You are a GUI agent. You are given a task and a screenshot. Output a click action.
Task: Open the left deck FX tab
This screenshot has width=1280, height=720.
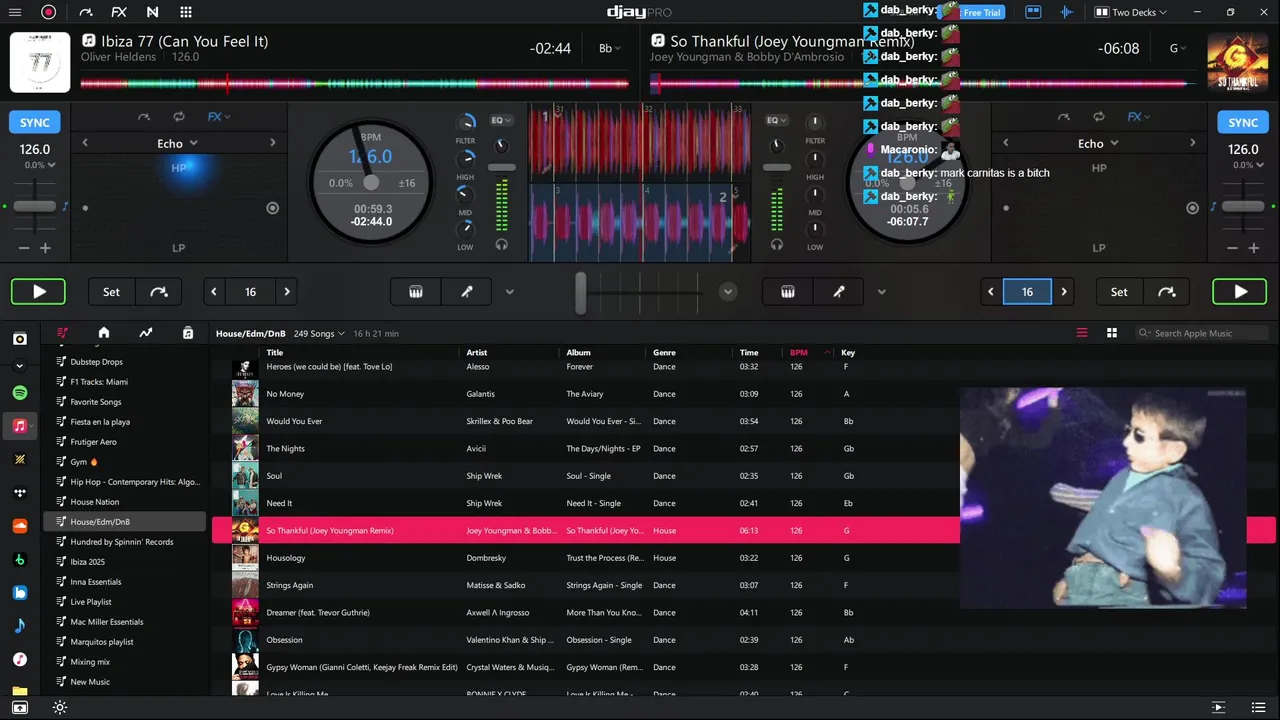[218, 117]
